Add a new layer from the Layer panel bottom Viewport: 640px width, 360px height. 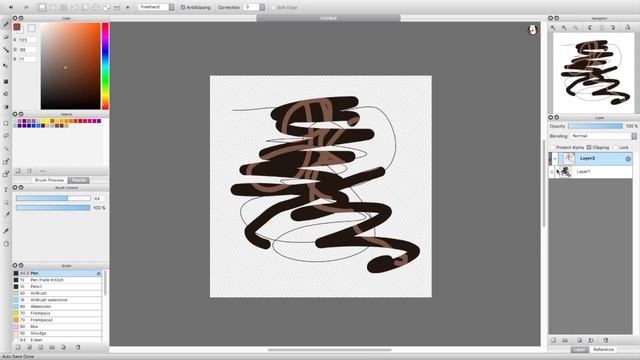[553, 340]
